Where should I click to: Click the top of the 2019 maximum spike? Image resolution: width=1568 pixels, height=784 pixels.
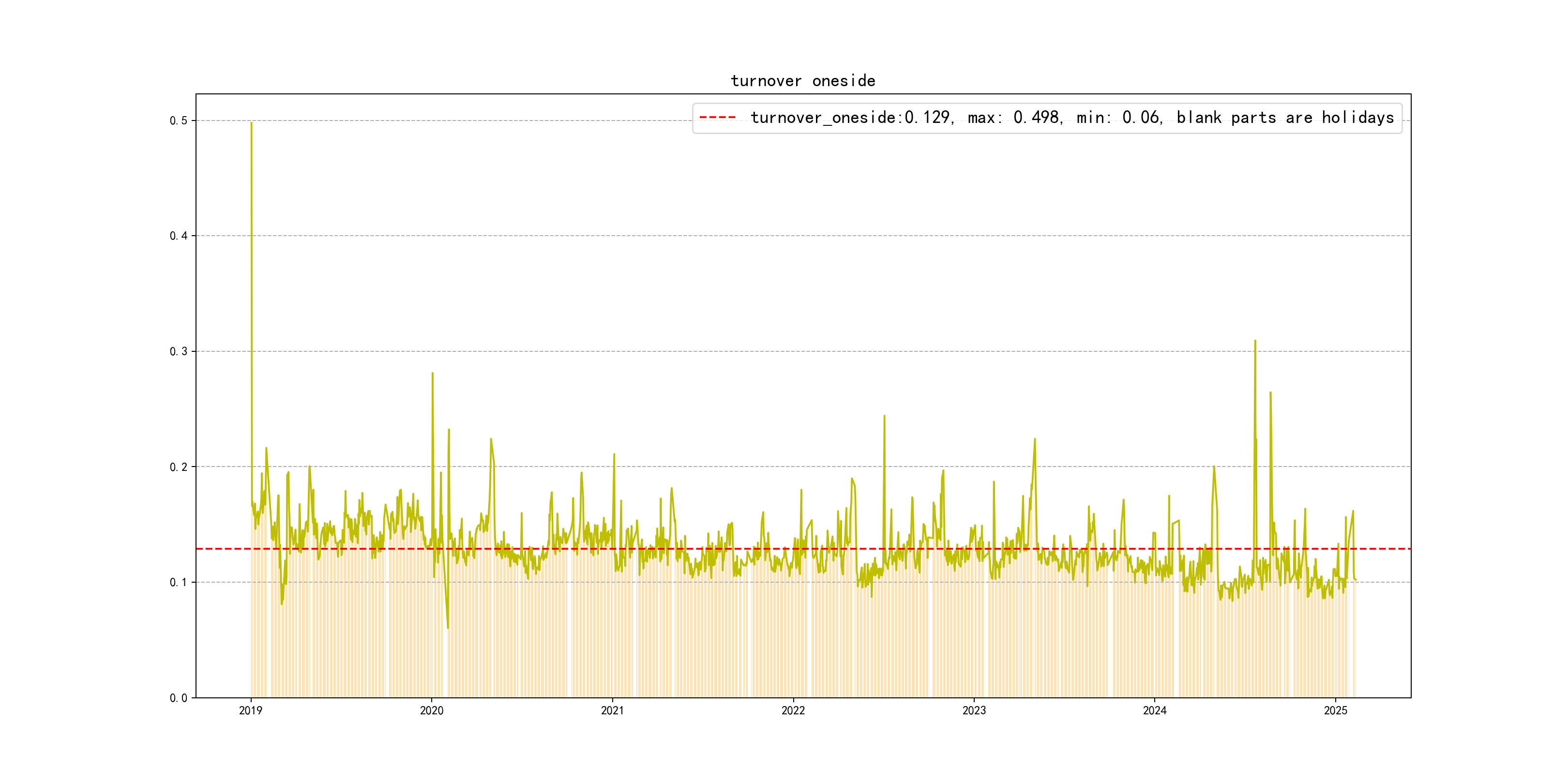[251, 123]
